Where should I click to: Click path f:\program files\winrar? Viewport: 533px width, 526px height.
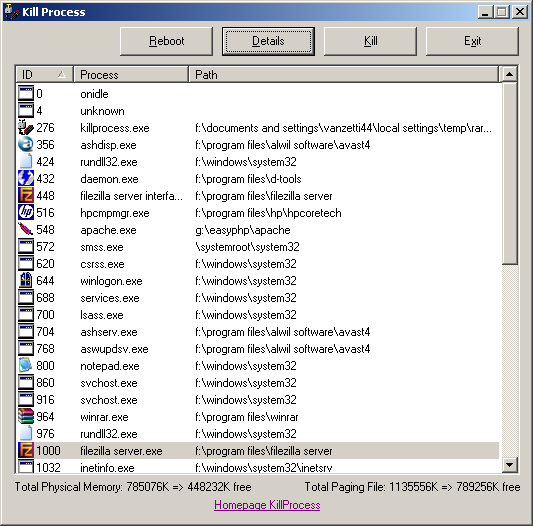246,417
